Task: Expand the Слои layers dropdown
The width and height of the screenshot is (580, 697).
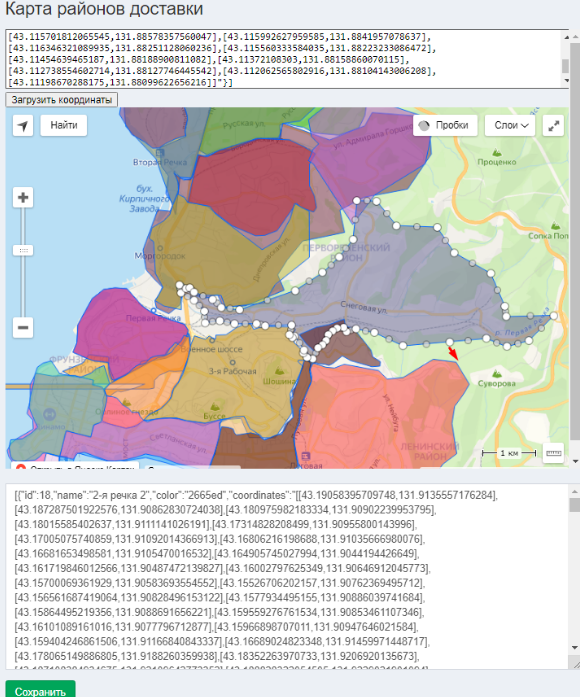Action: coord(511,126)
